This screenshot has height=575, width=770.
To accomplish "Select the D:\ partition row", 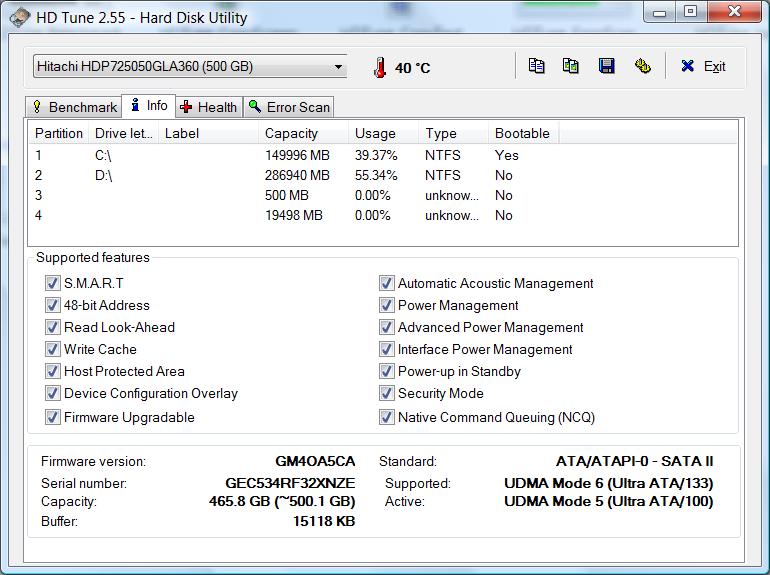I will pyautogui.click(x=383, y=176).
